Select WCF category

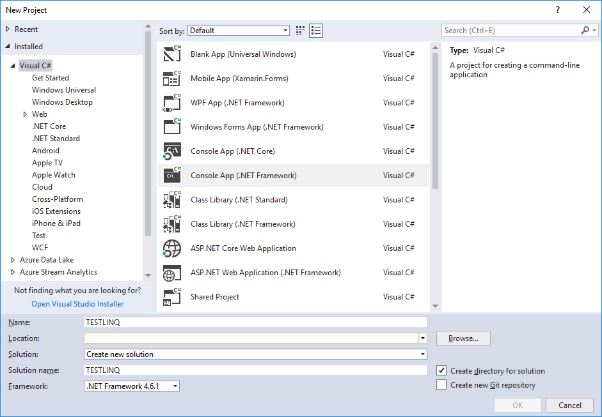point(40,247)
